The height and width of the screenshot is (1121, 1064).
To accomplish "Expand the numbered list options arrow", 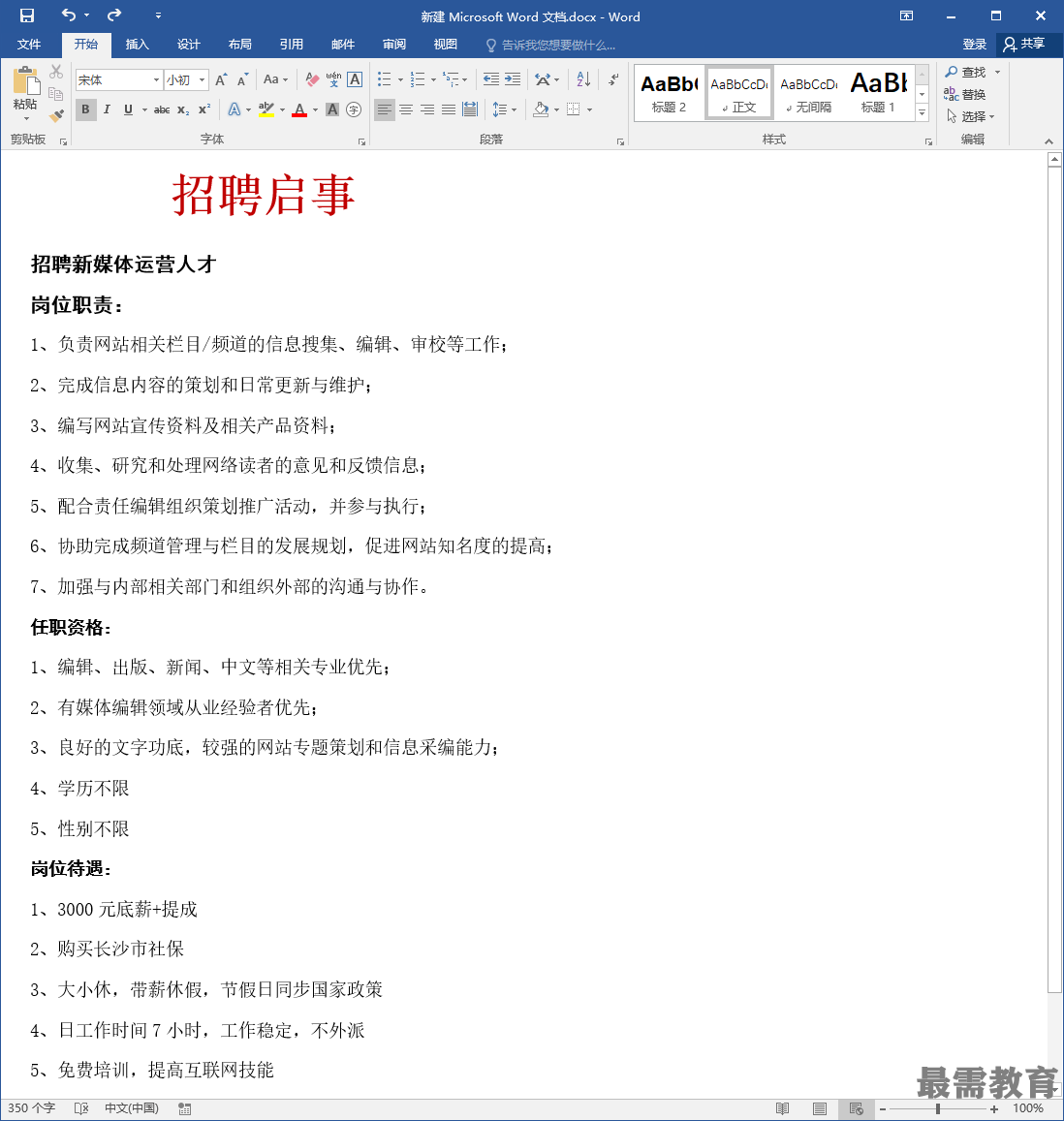I will pos(433,80).
